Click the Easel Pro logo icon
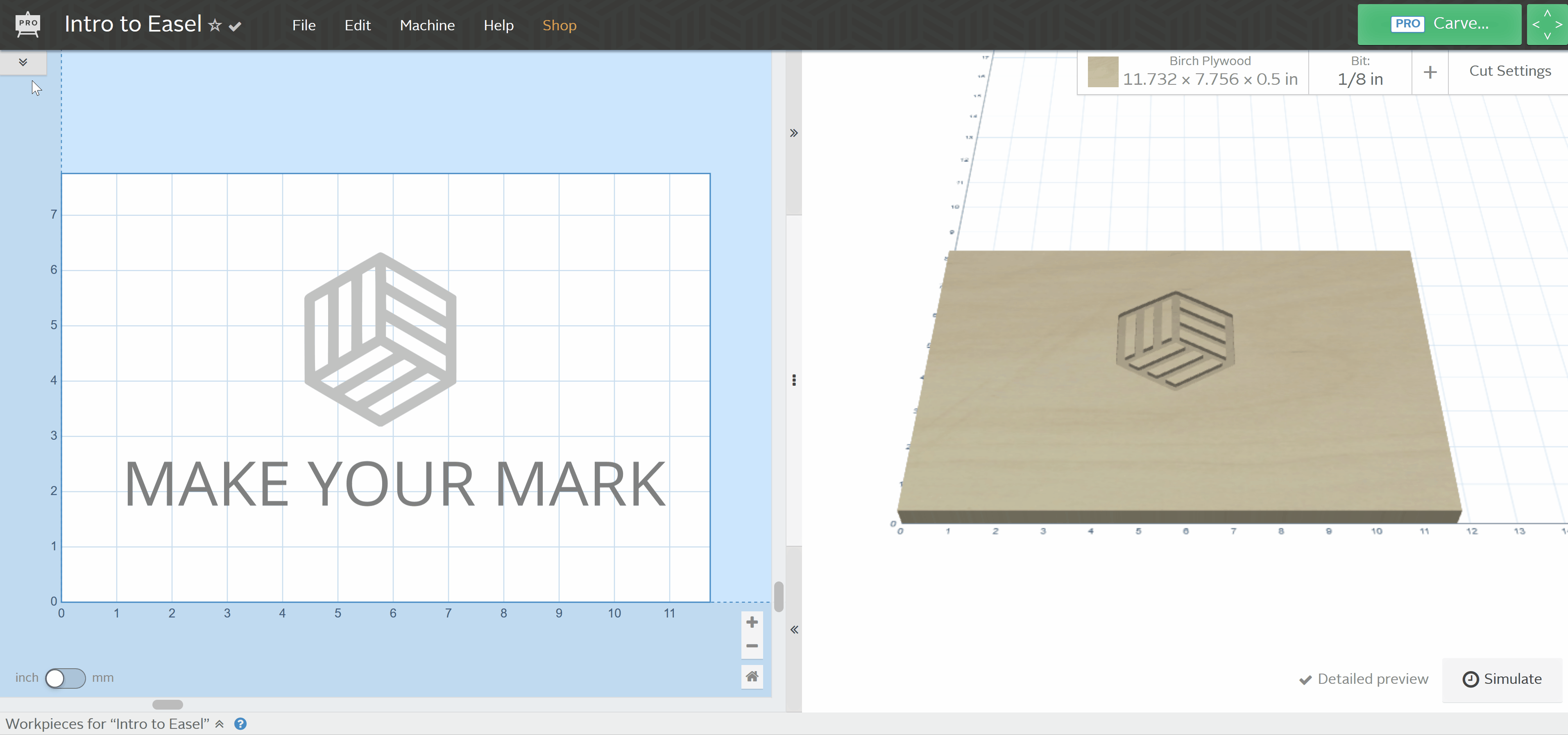The width and height of the screenshot is (1568, 735). [x=27, y=25]
